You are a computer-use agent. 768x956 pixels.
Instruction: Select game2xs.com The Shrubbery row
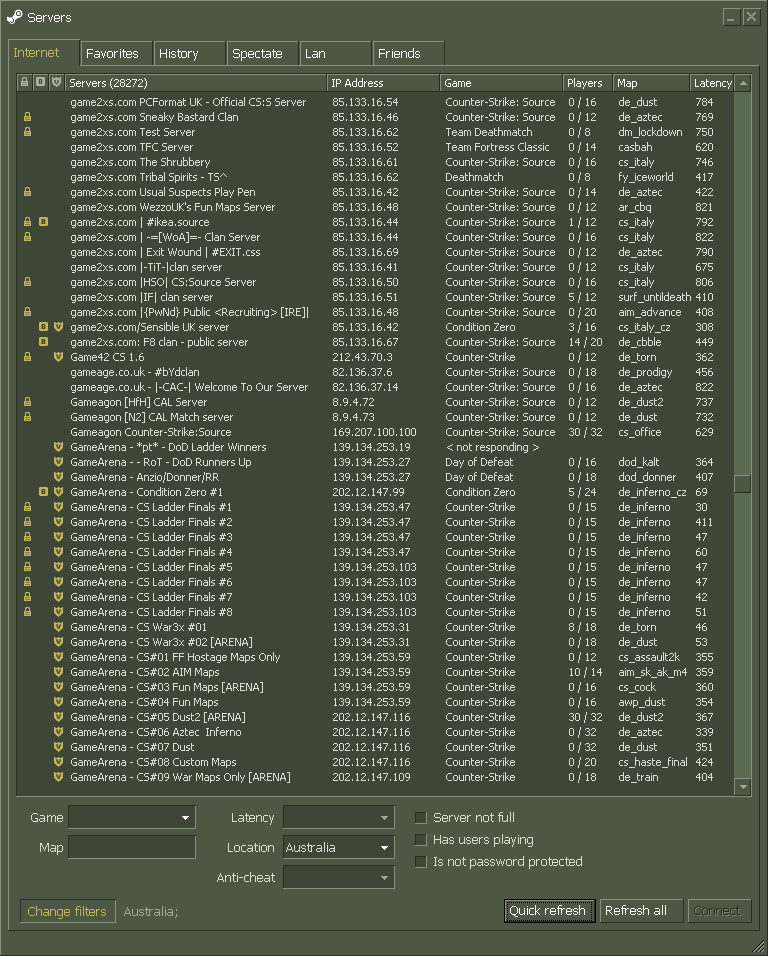click(x=375, y=162)
